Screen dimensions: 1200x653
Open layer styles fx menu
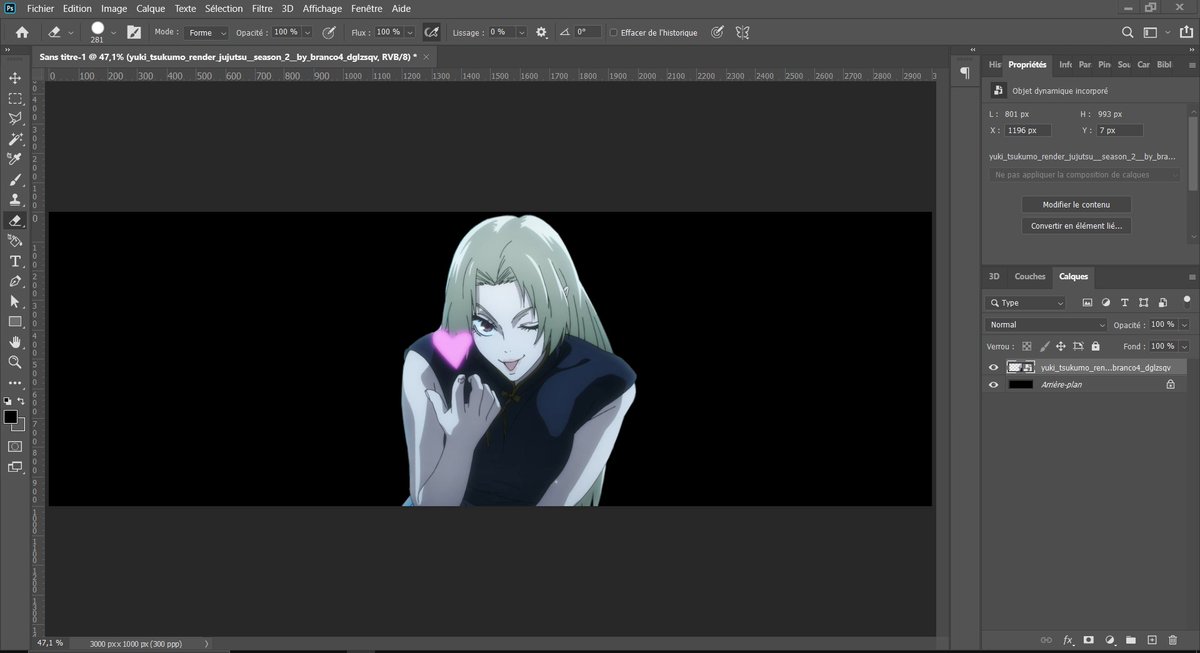point(1067,639)
